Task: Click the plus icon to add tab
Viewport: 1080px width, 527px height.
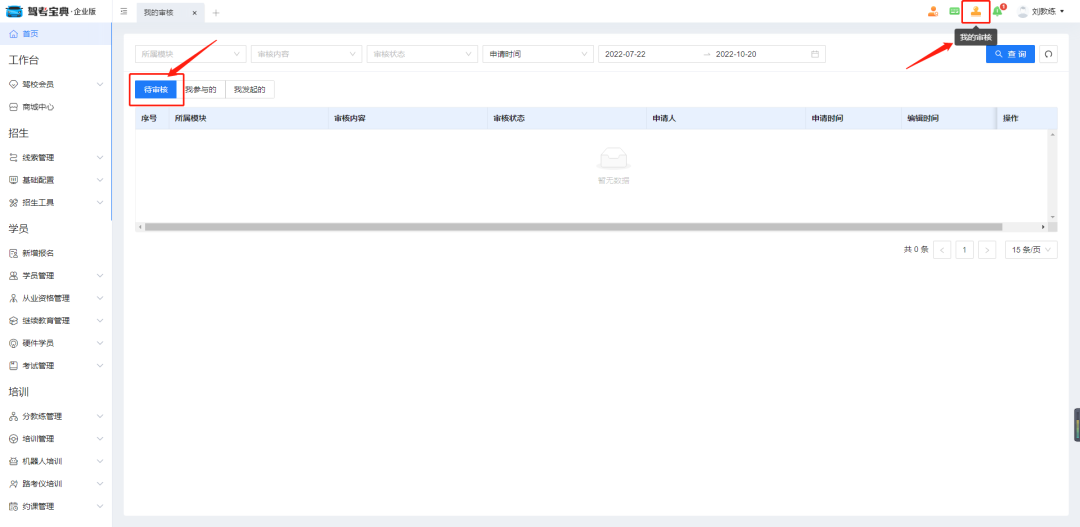Action: click(215, 13)
